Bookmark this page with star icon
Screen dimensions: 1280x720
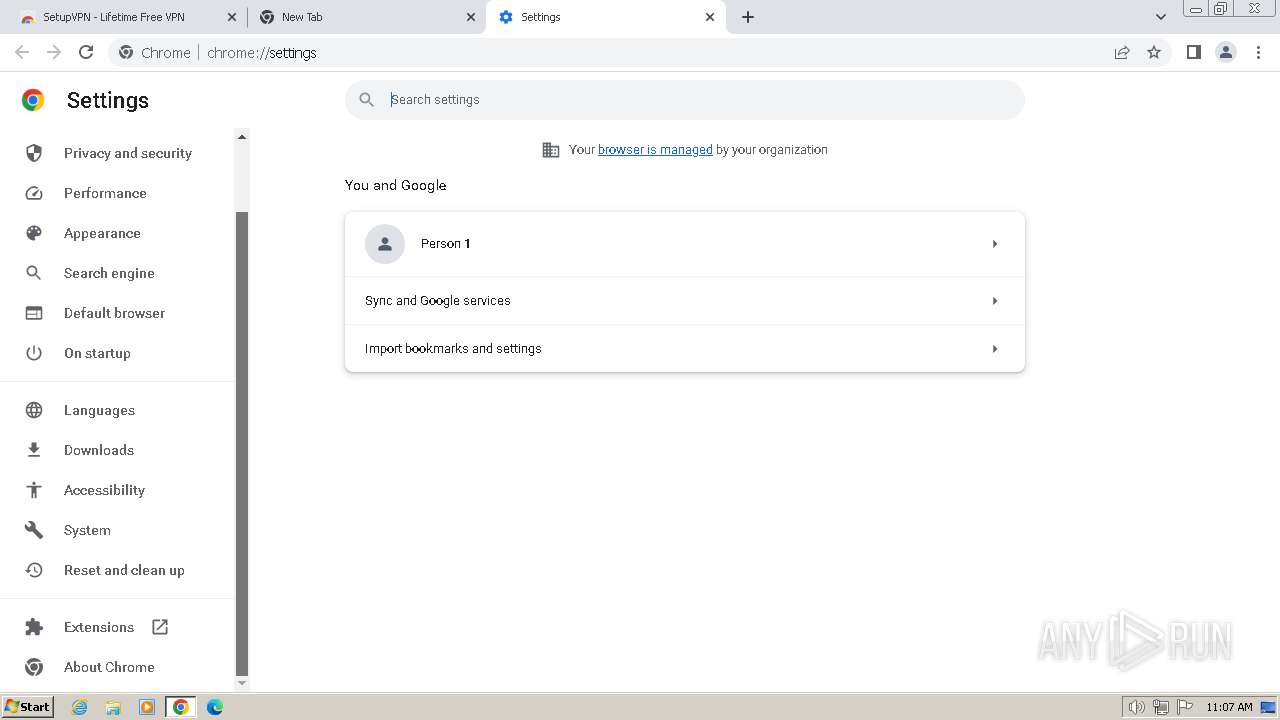[1154, 52]
